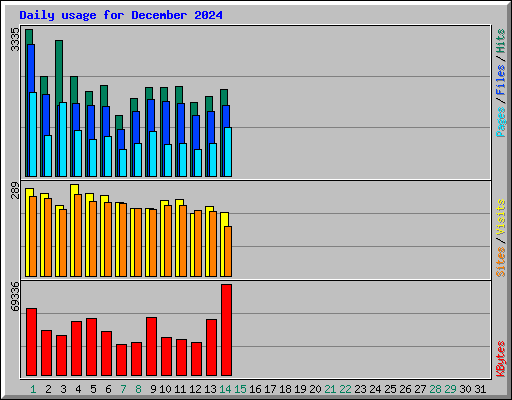Click day 30 on the date axis
Viewport: 512px width, 400px height.
(465, 389)
